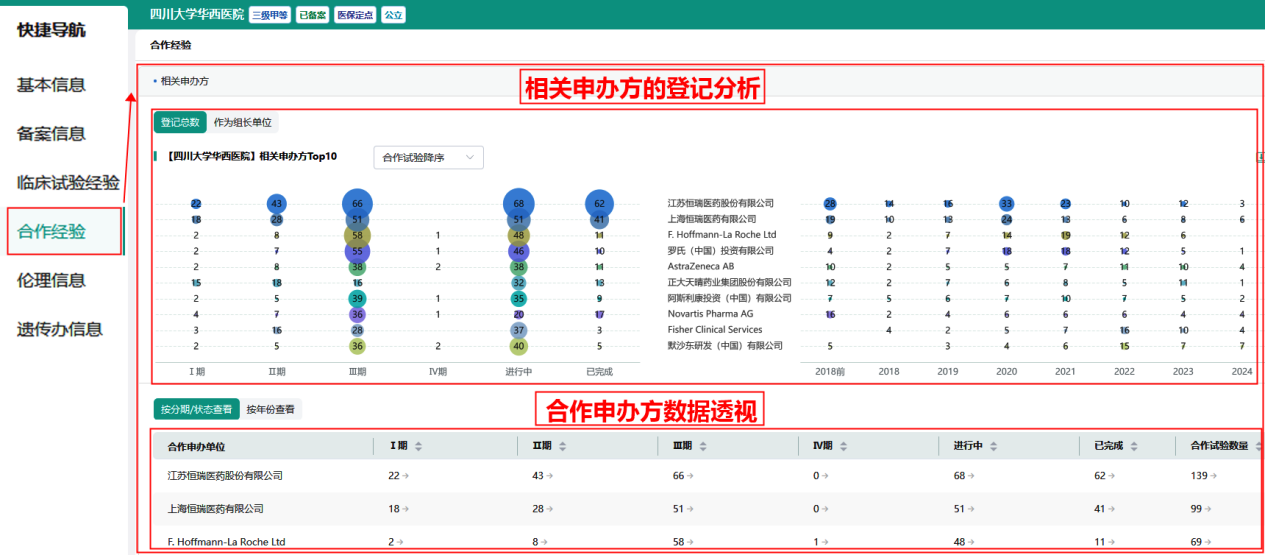
Task: Sort the Ⅱ期 column with its sort arrows
Action: [x=560, y=446]
